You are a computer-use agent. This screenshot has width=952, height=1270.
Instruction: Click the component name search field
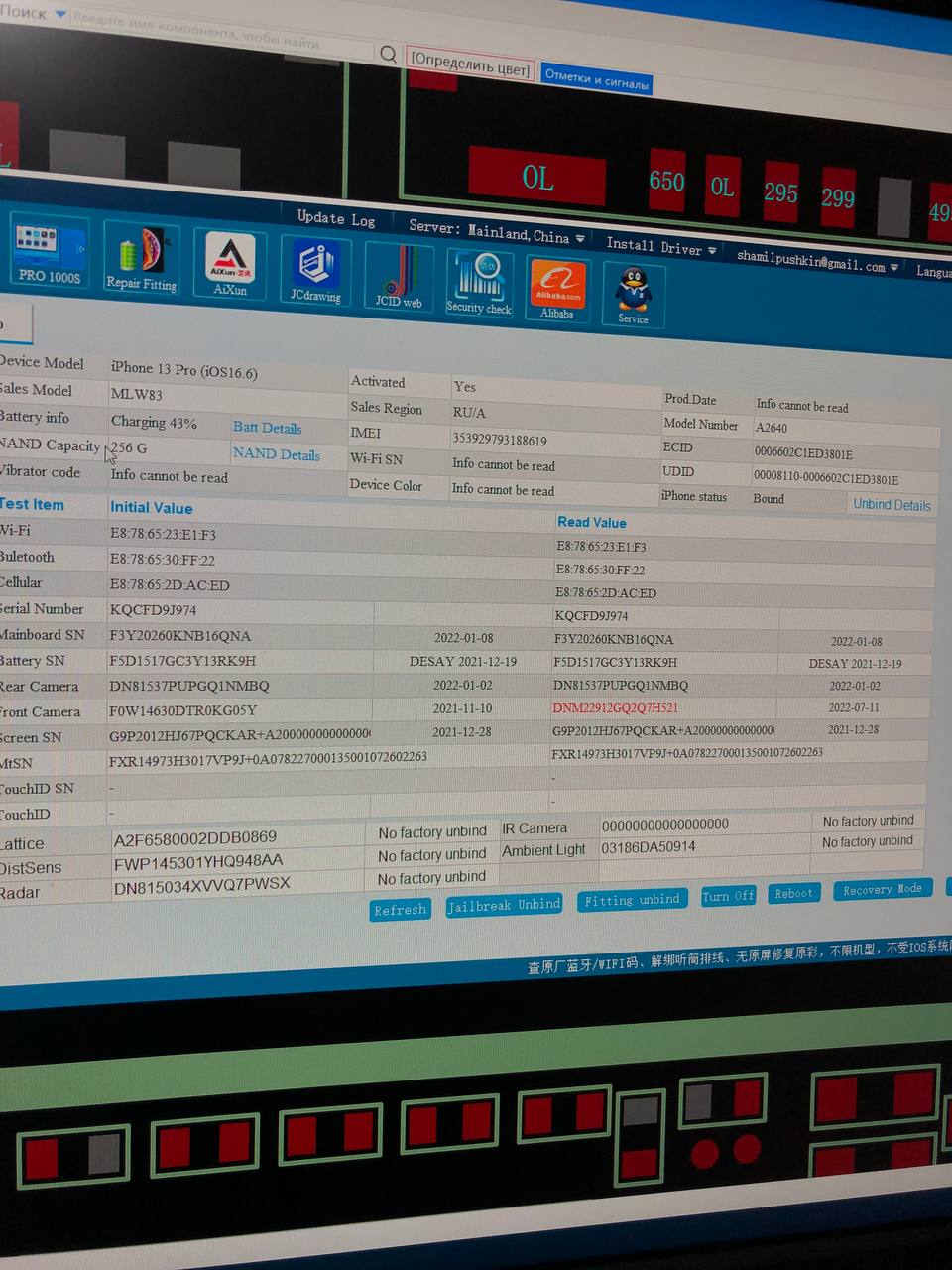(223, 35)
